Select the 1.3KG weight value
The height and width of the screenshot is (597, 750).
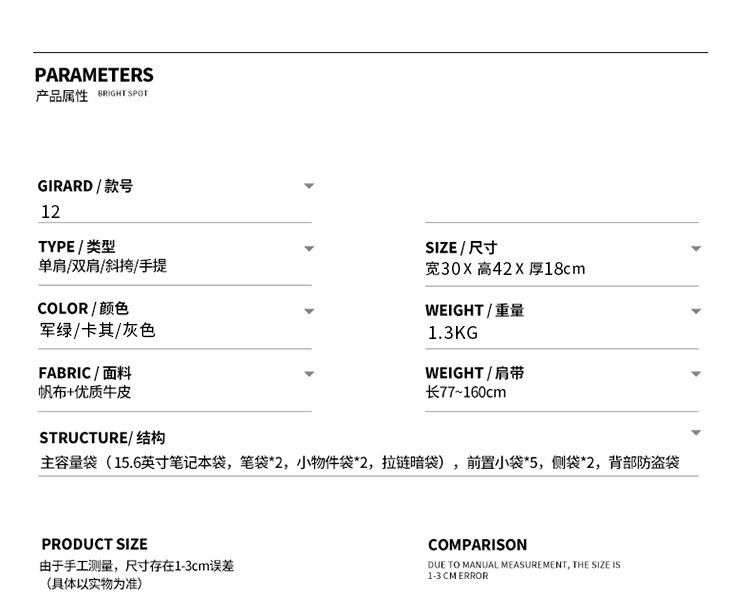point(453,333)
